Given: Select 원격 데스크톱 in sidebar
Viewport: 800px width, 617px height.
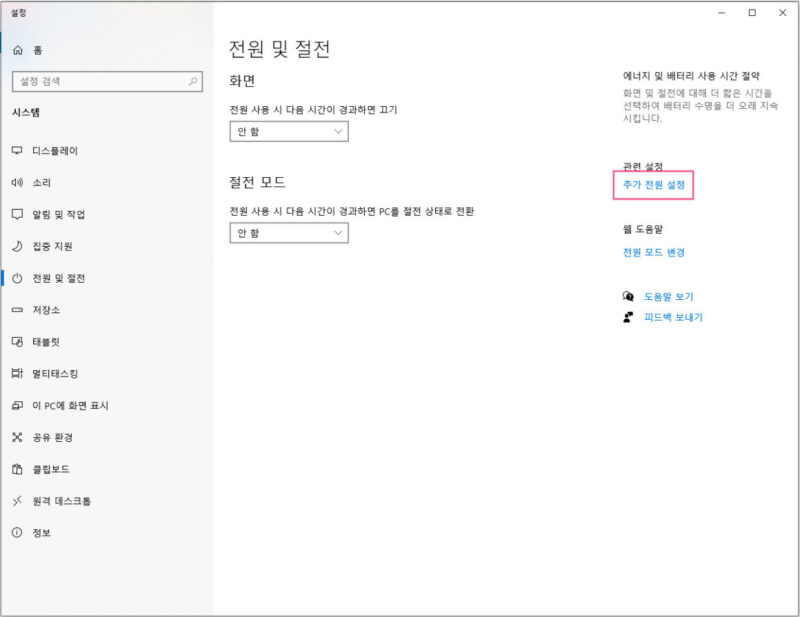Looking at the screenshot, I should click(x=67, y=501).
